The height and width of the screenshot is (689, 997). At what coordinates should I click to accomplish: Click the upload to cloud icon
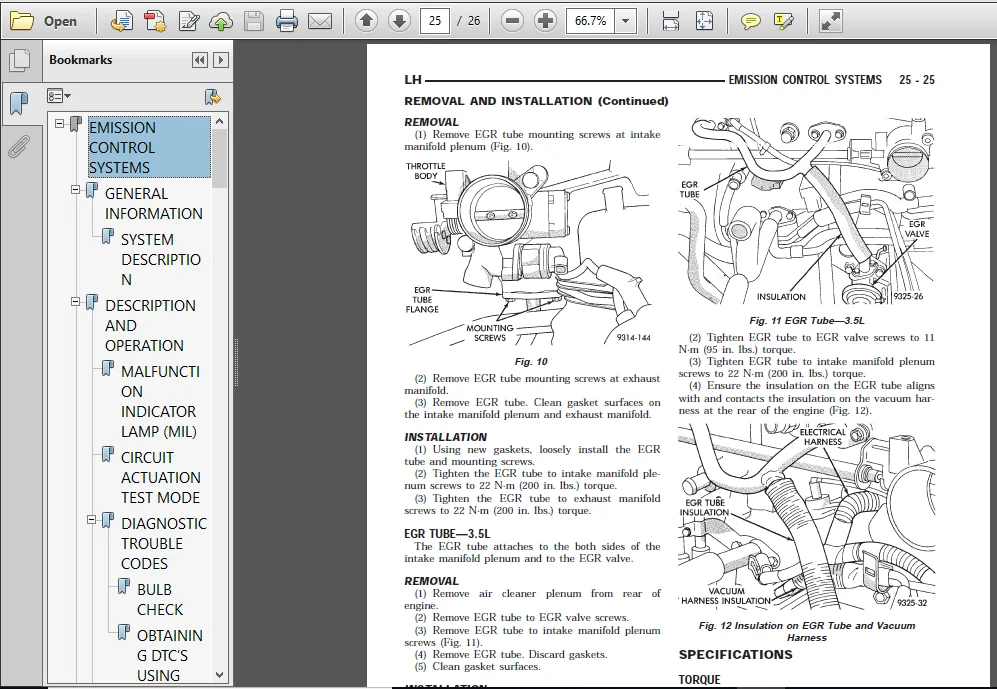(x=221, y=21)
